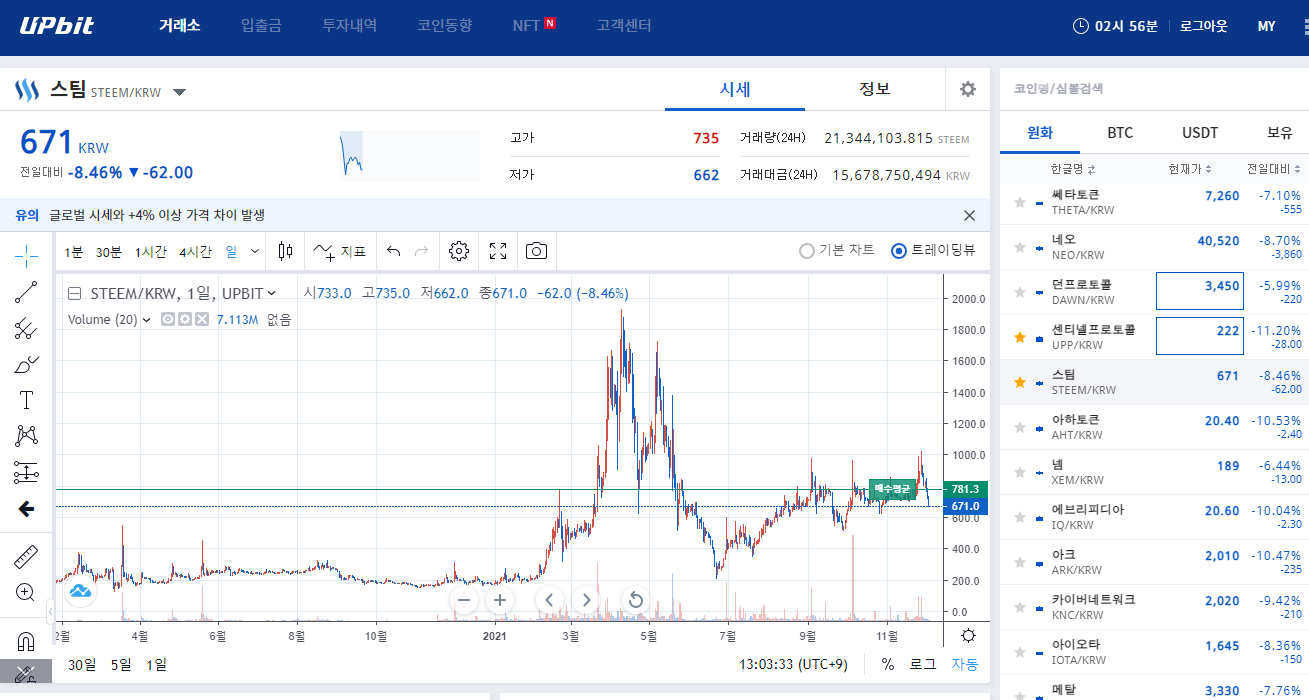Set chart interval to 30분
Screen dimensions: 1309x700
(x=108, y=252)
